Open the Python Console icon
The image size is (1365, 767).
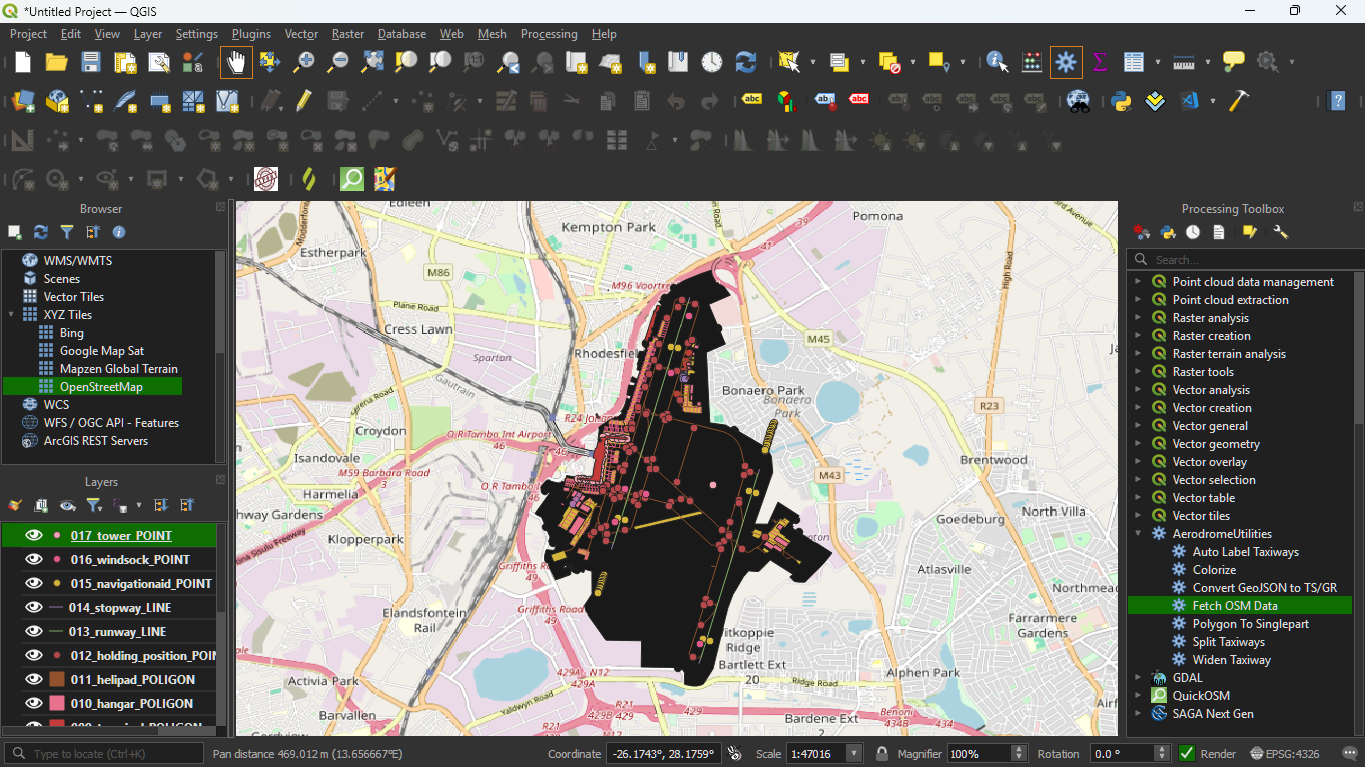[x=1121, y=101]
